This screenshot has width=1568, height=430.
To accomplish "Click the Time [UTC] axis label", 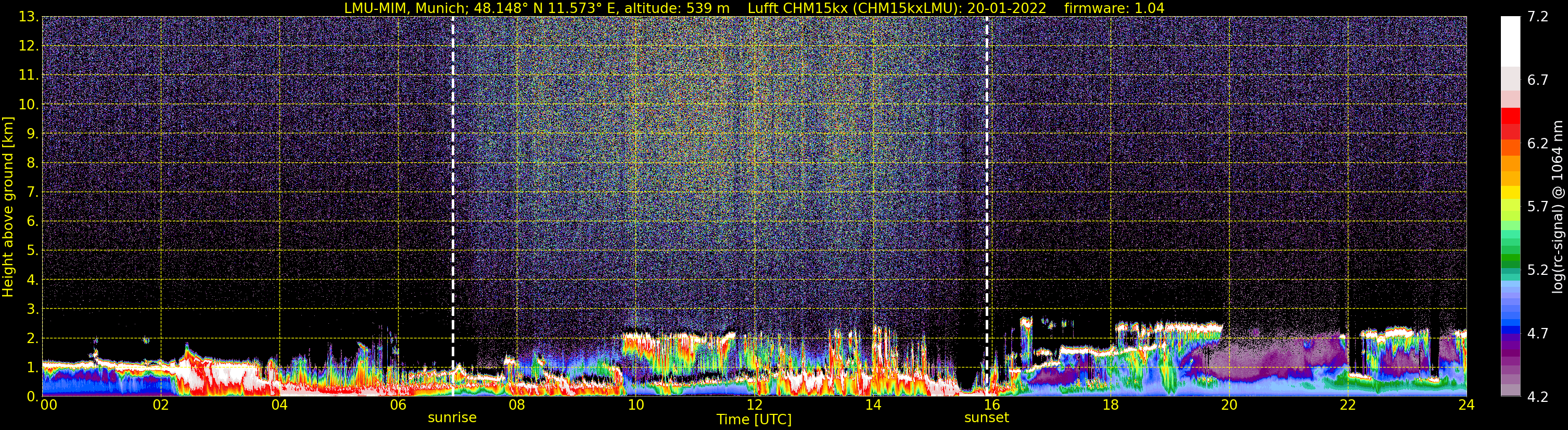I will tap(754, 419).
